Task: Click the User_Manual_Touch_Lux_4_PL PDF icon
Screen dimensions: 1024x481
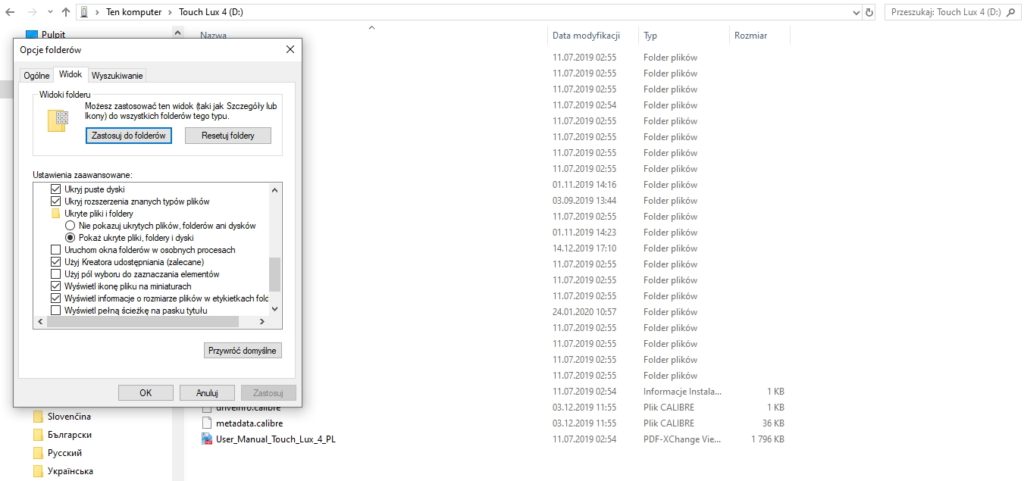Action: coord(207,439)
